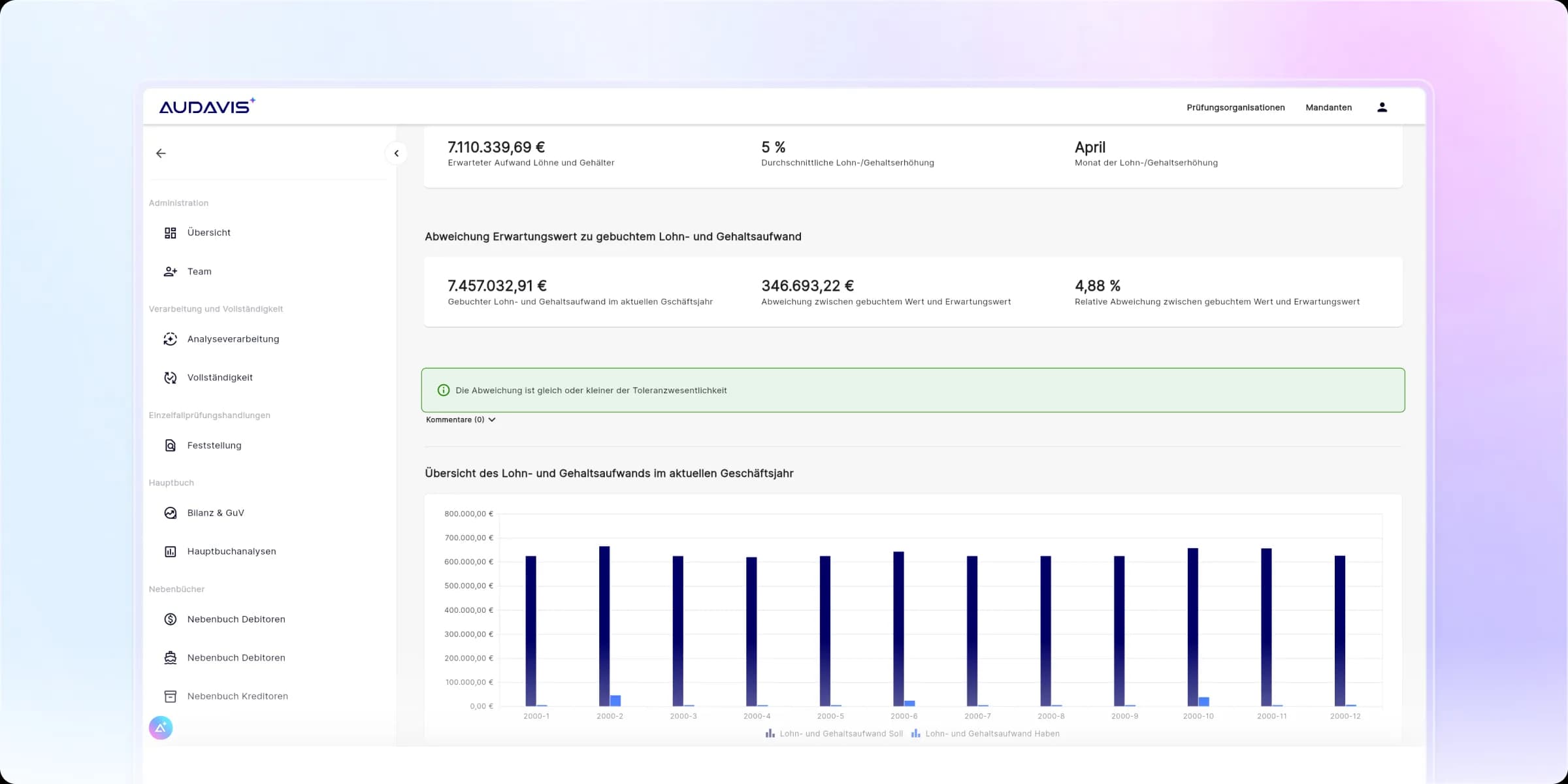The height and width of the screenshot is (784, 1568).
Task: Expand the Nebenbücher section
Action: tap(176, 589)
